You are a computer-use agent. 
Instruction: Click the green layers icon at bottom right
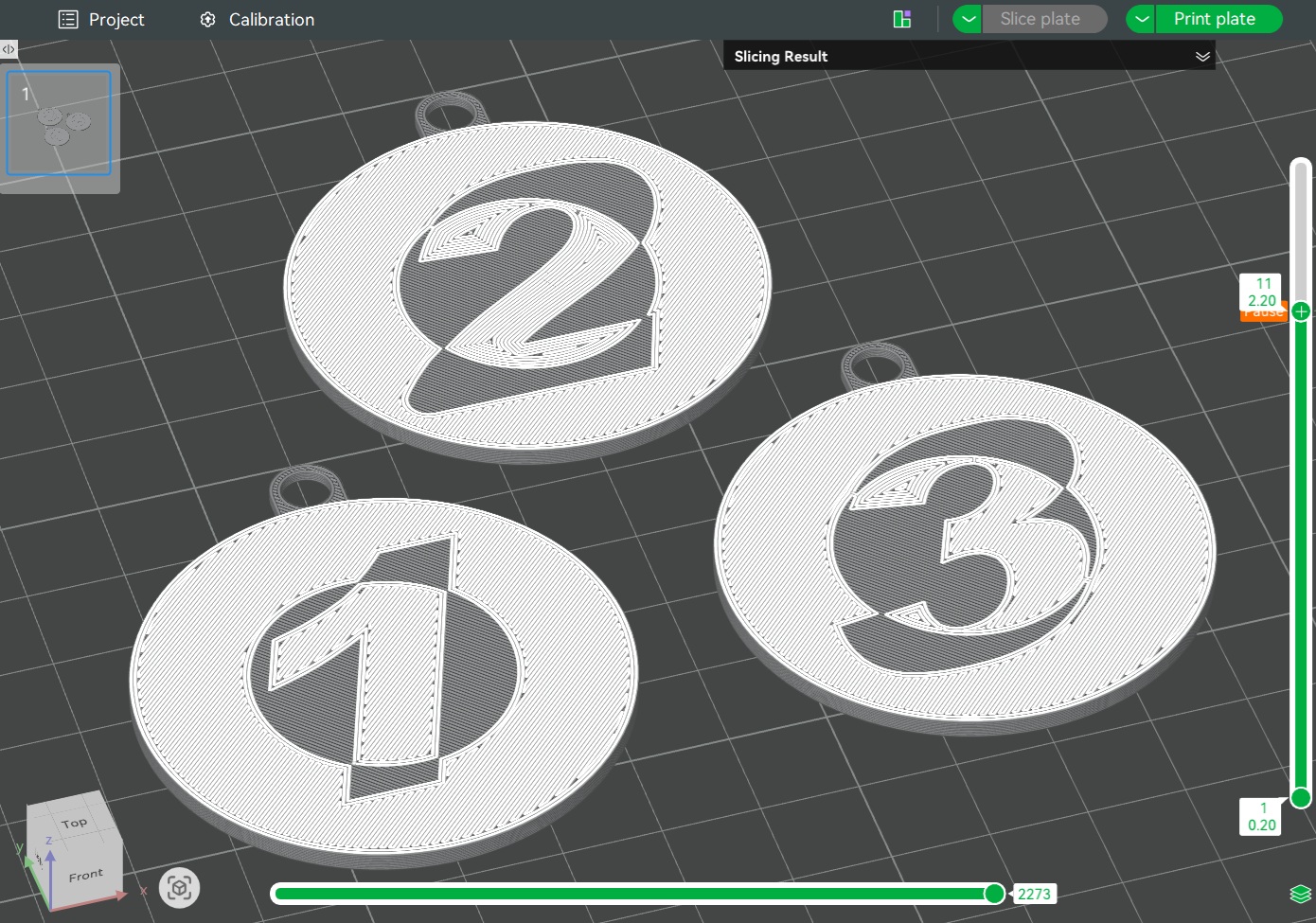coord(1300,894)
